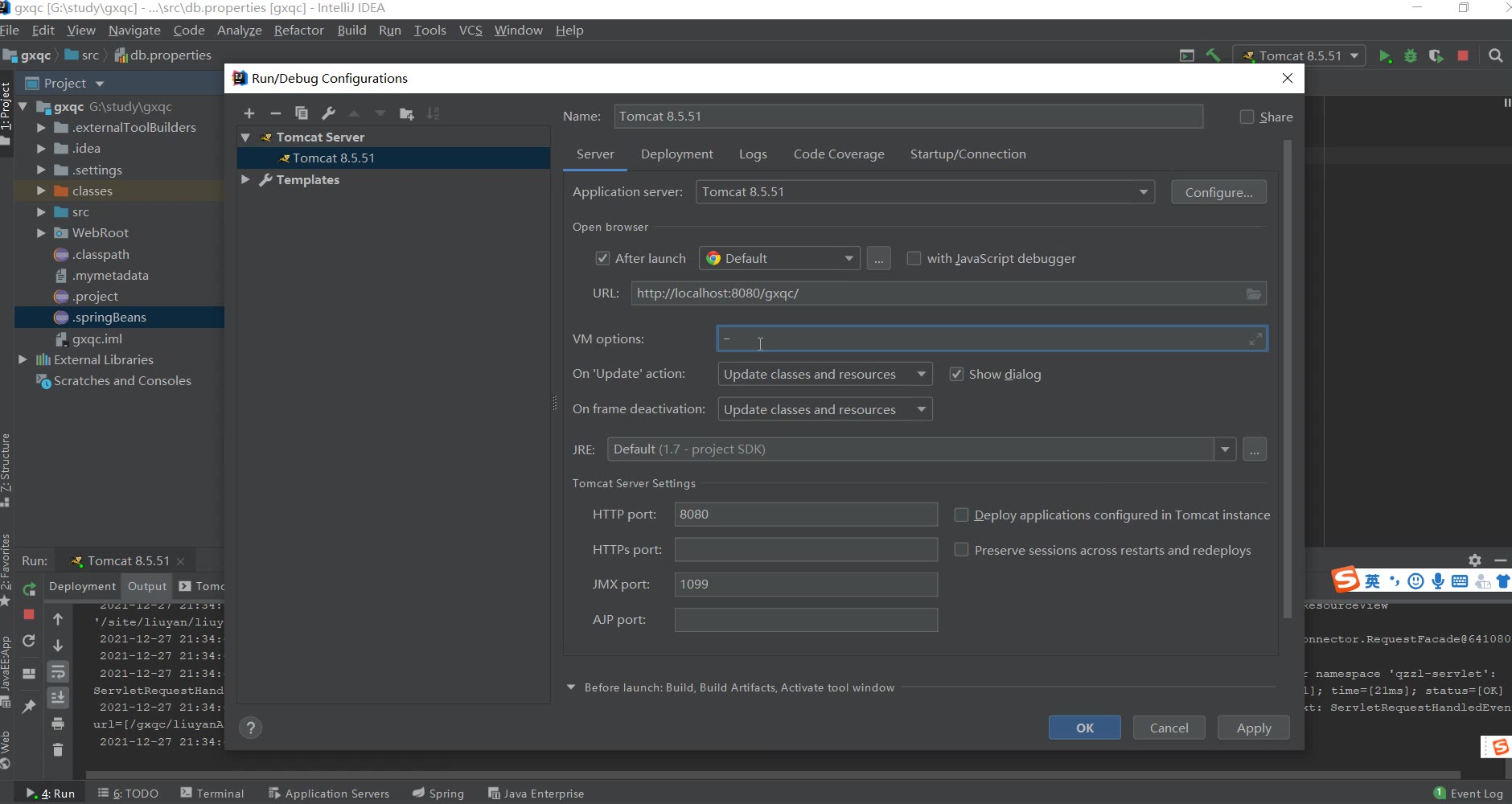Click the Name field containing Tomcat 8.5.51
The height and width of the screenshot is (804, 1512).
[x=908, y=117]
